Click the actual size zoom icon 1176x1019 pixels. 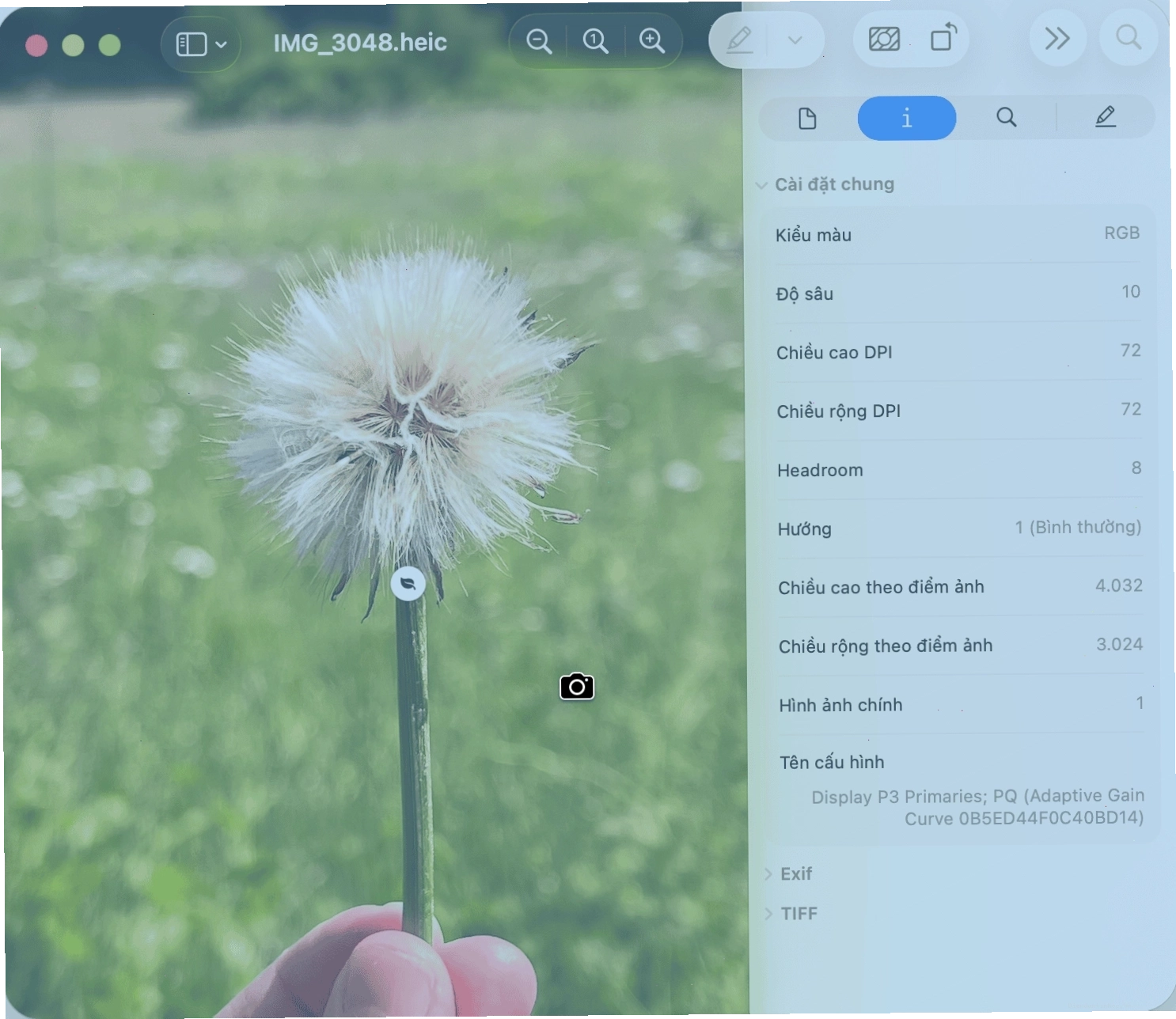[x=595, y=40]
